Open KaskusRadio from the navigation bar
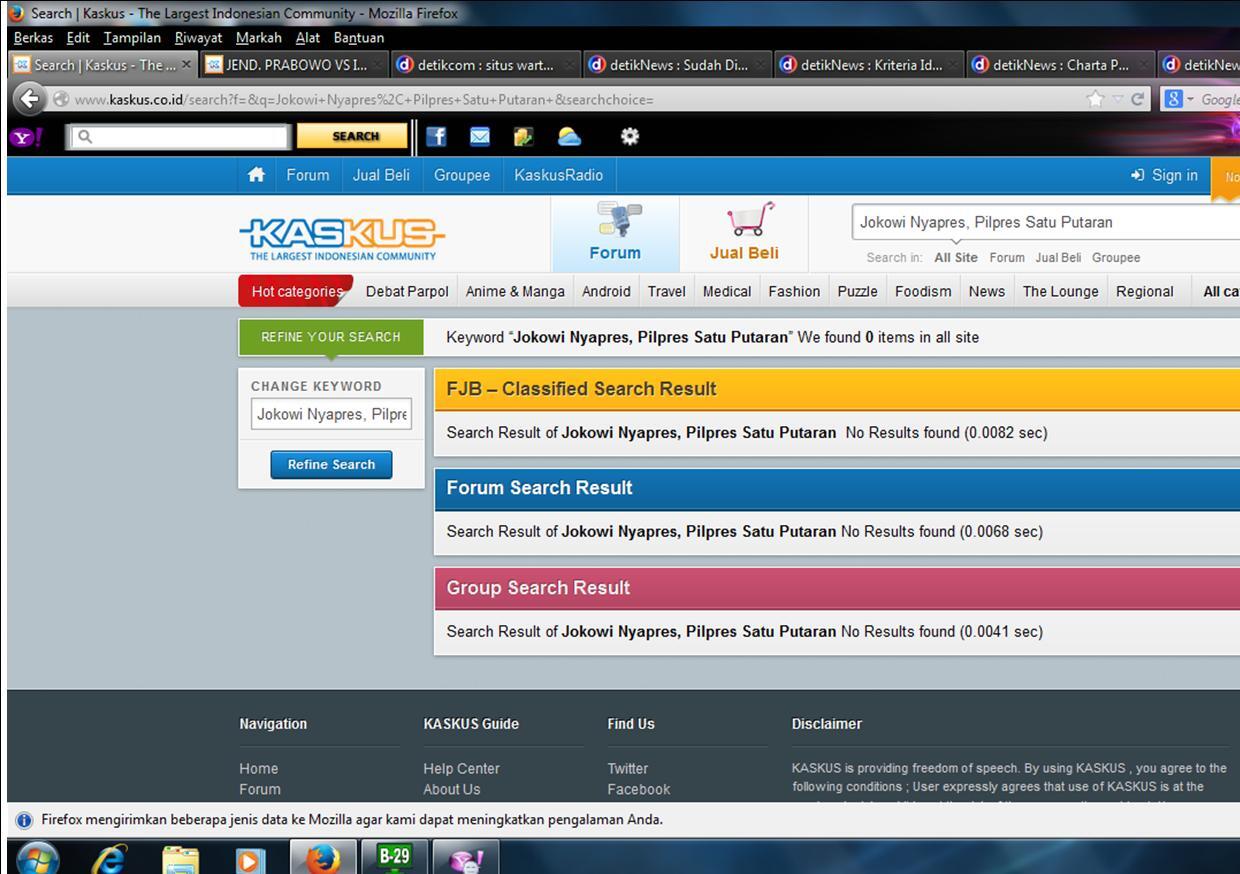Viewport: 1240px width, 874px height. (558, 175)
